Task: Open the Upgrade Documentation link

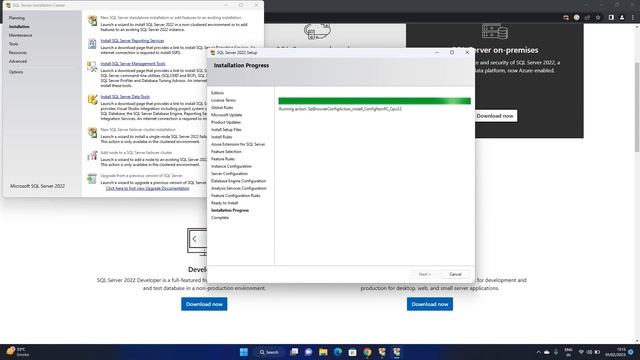Action: click(x=147, y=189)
